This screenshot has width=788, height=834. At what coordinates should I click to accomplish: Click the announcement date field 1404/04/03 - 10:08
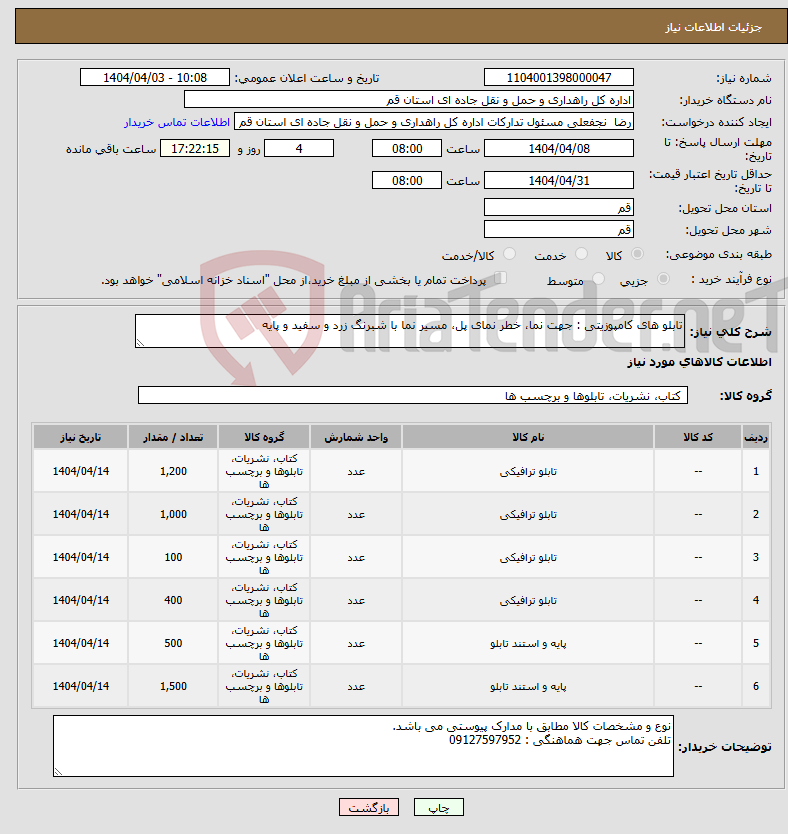(x=155, y=78)
